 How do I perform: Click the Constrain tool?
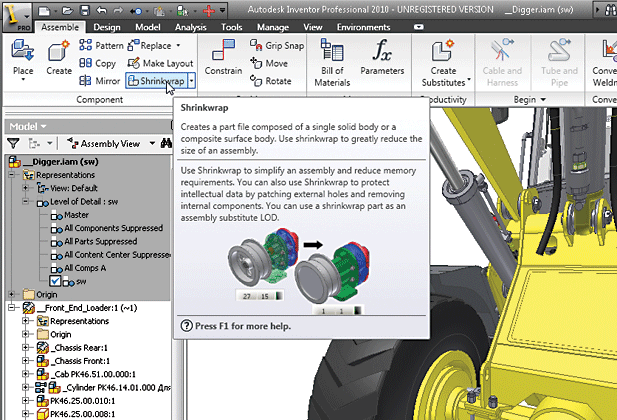(223, 57)
